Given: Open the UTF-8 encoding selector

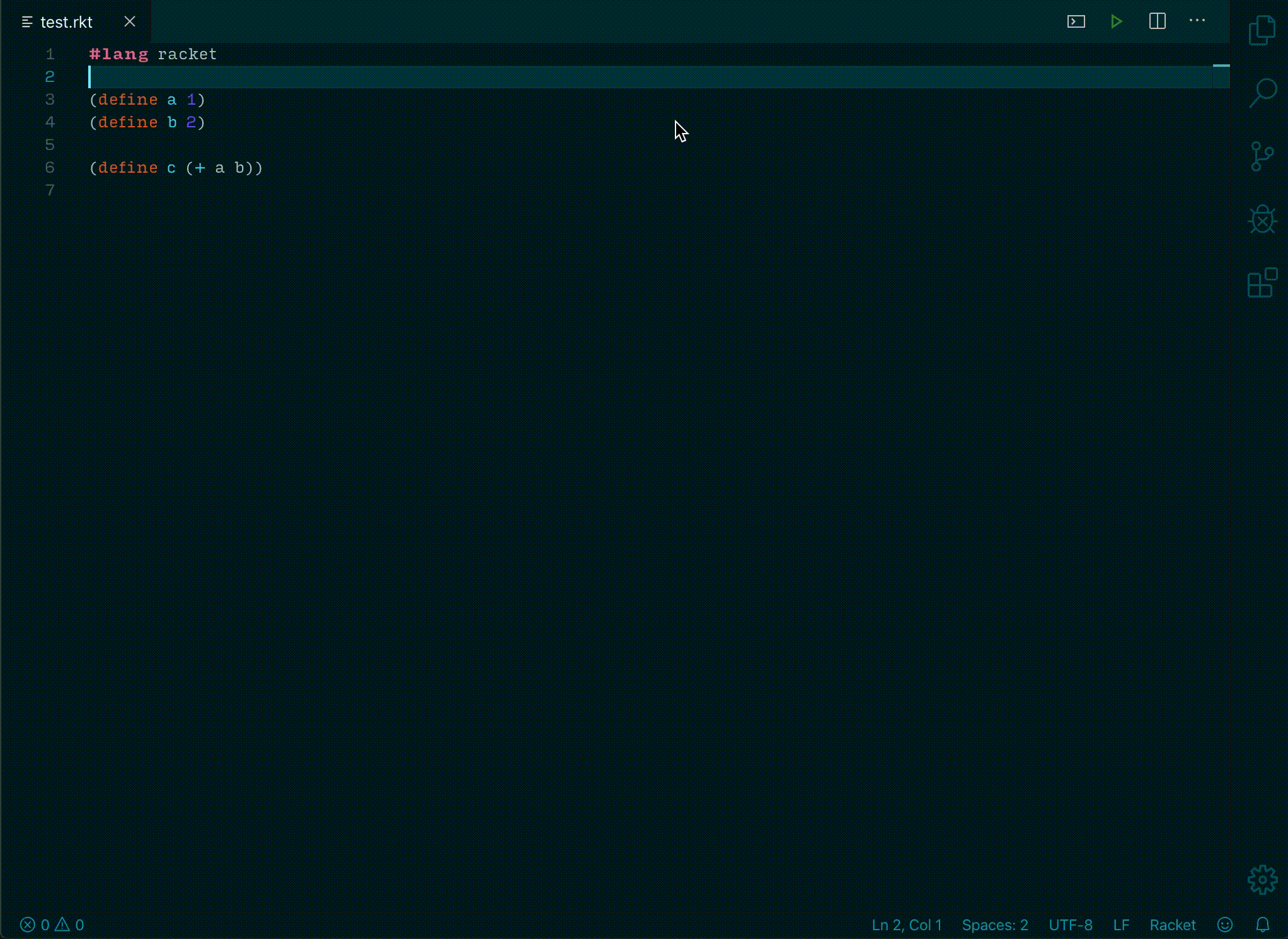Looking at the screenshot, I should pyautogui.click(x=1071, y=925).
